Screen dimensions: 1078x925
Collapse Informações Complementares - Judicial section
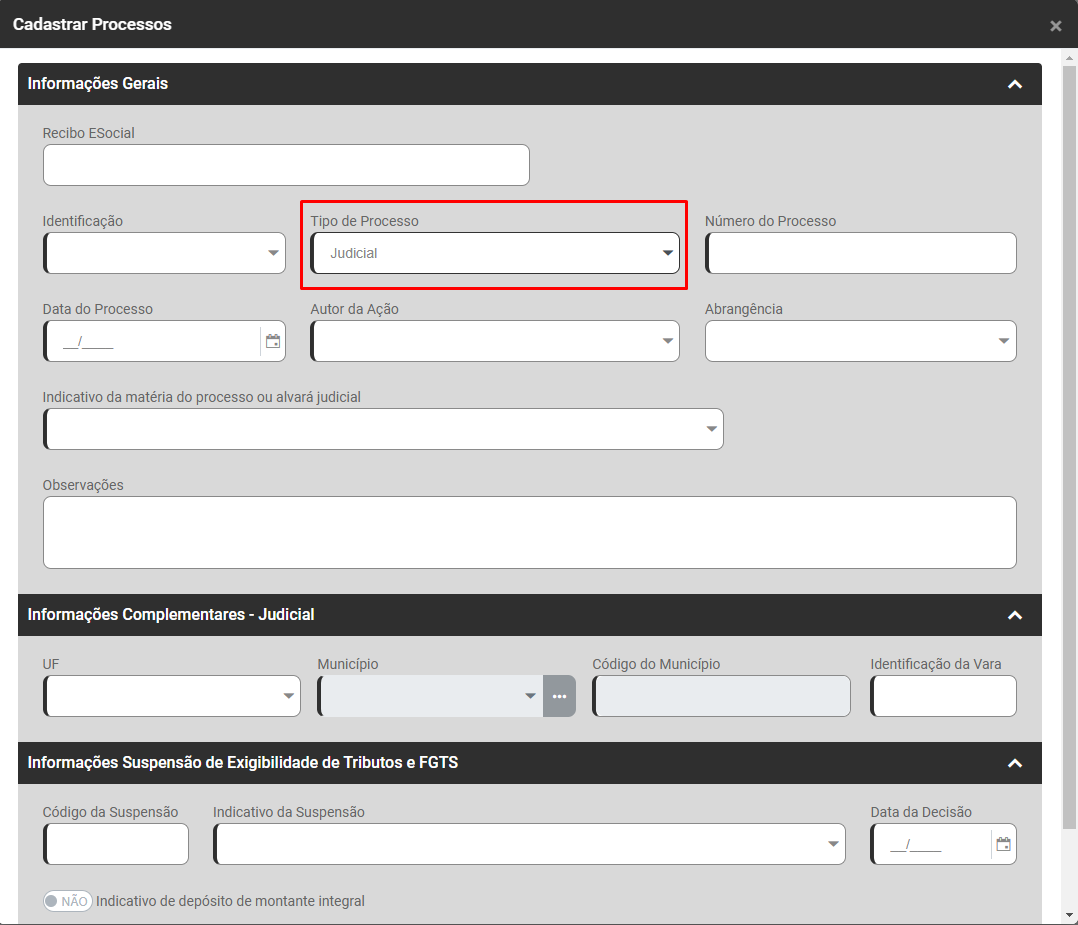point(1014,615)
